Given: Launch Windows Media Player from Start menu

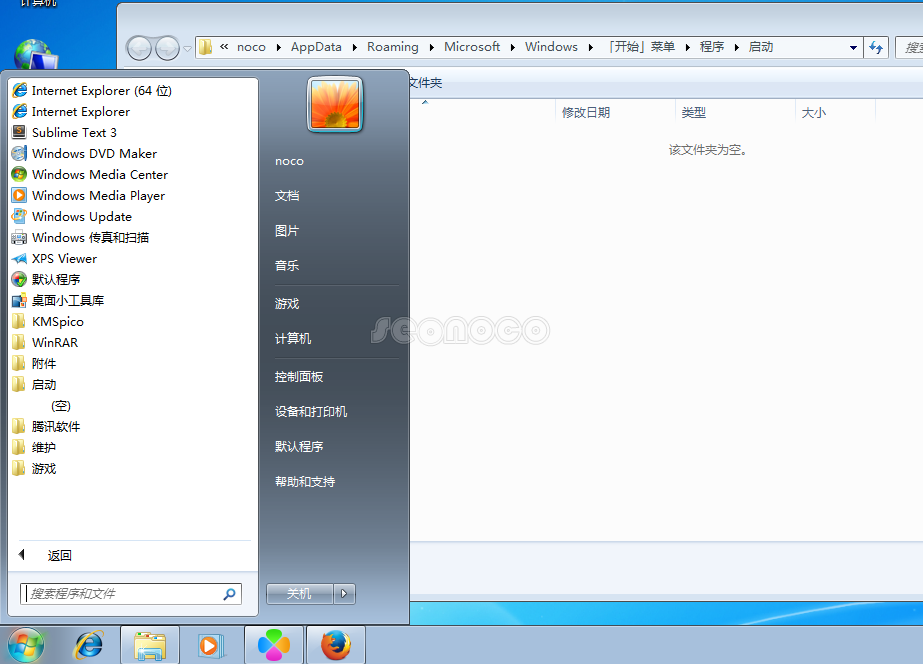Looking at the screenshot, I should coord(97,195).
